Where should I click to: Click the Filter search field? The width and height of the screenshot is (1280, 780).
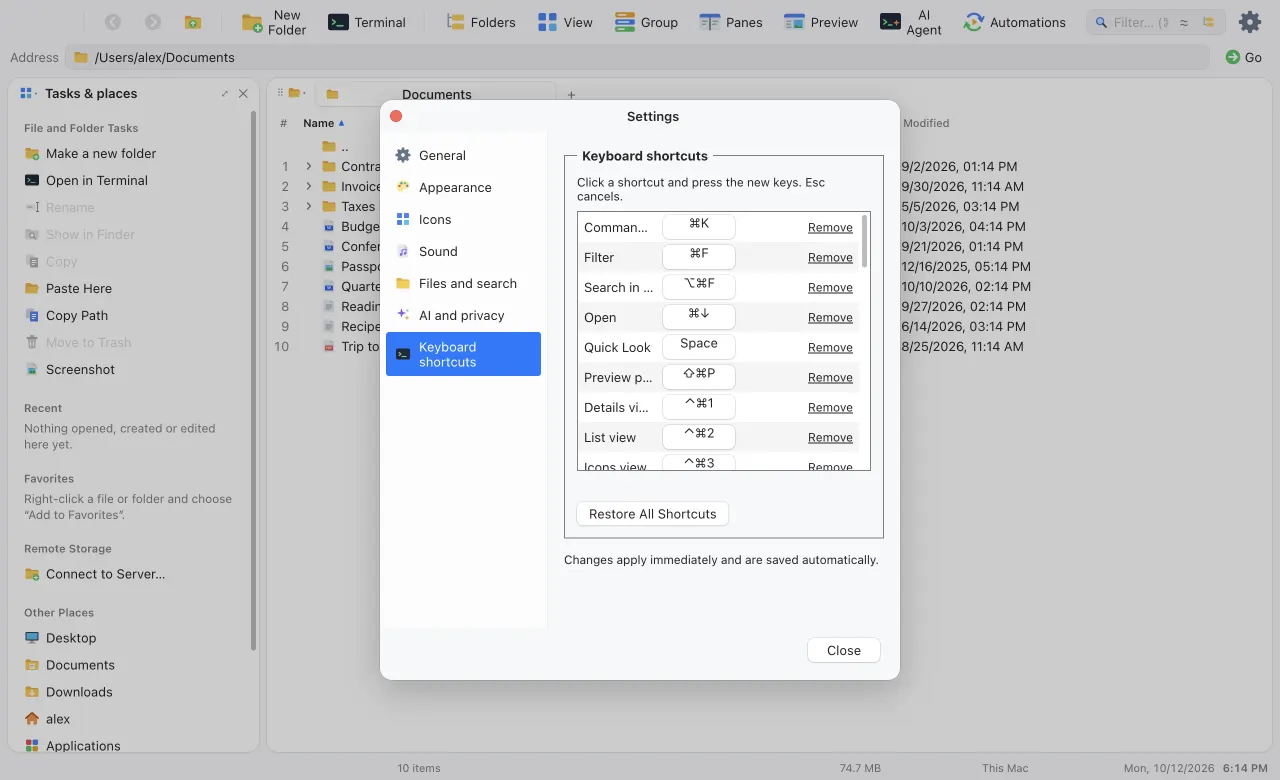click(x=1140, y=22)
